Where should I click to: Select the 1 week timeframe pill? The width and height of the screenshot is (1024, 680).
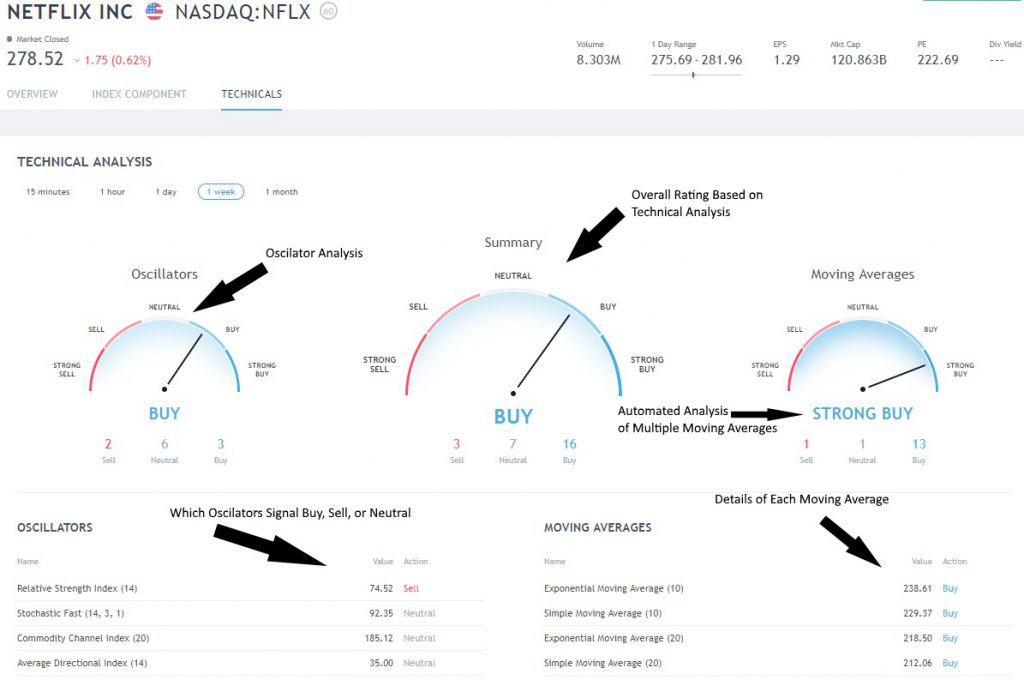point(221,192)
